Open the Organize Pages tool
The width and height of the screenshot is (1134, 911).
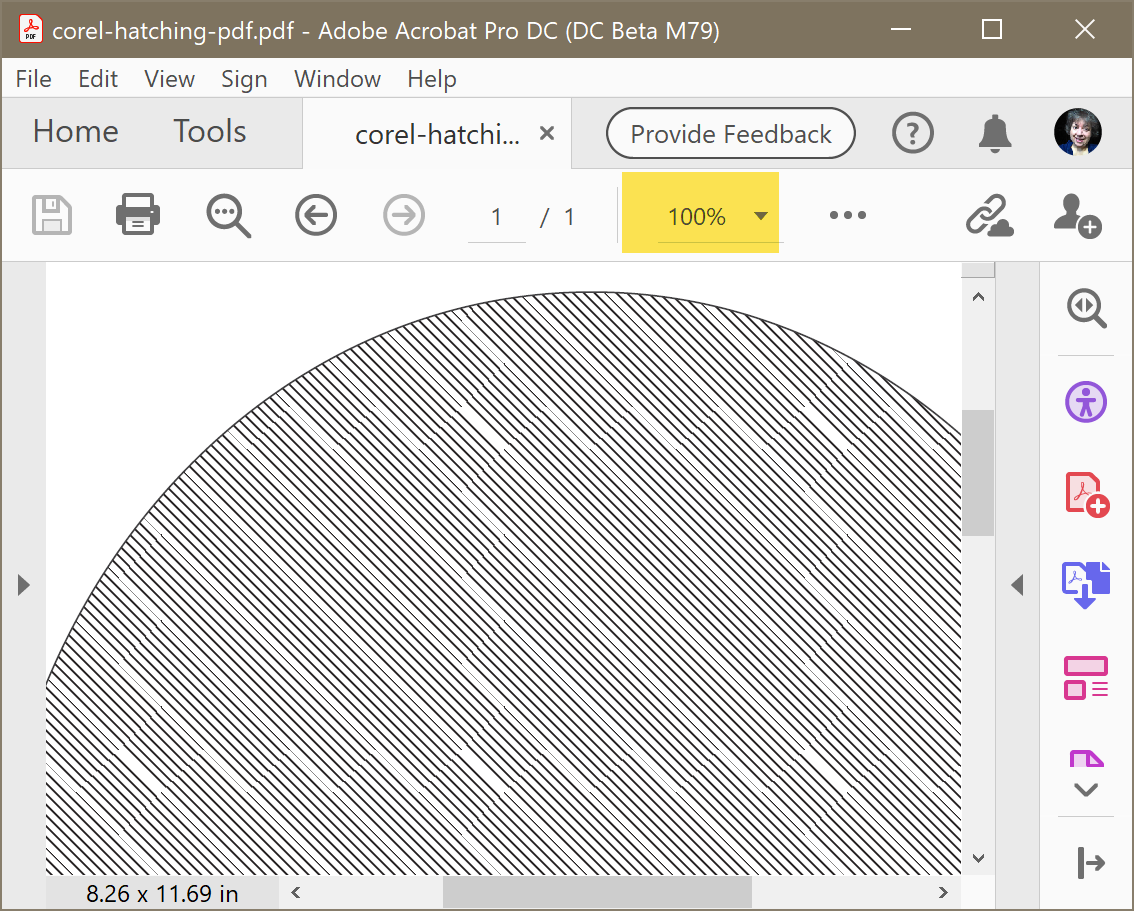click(x=1086, y=678)
